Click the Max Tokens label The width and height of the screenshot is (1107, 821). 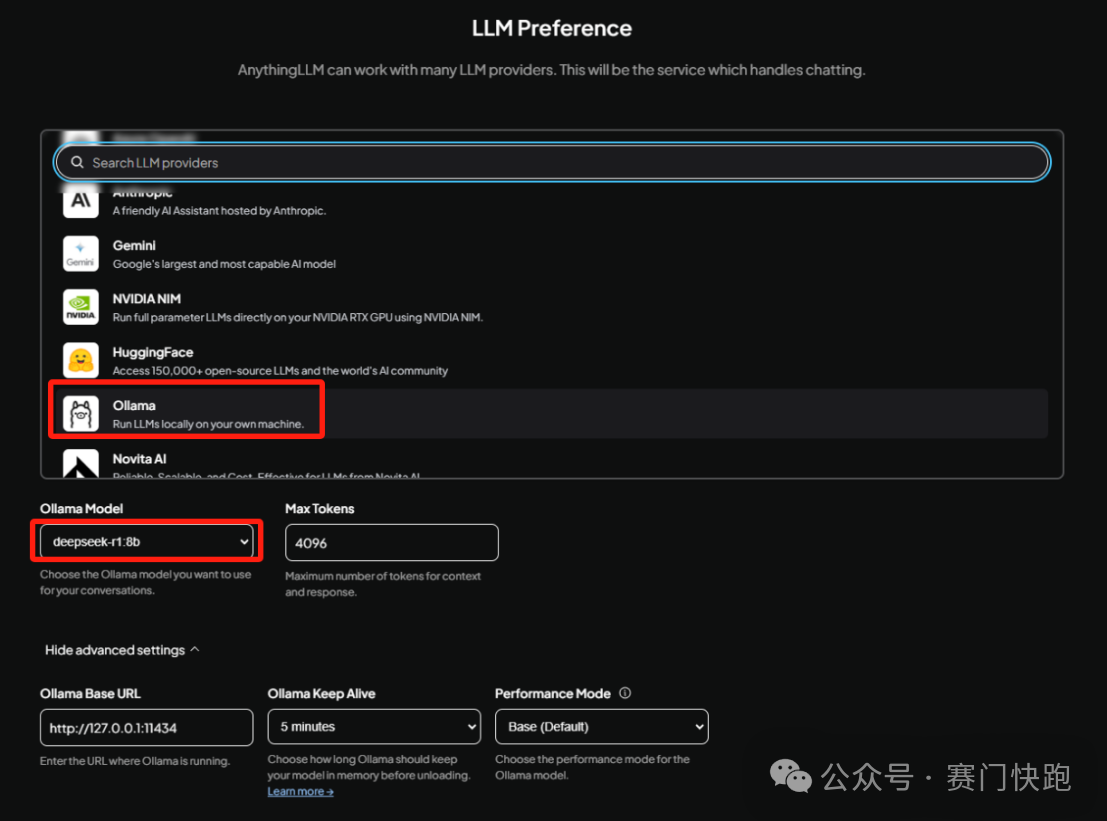pos(320,508)
